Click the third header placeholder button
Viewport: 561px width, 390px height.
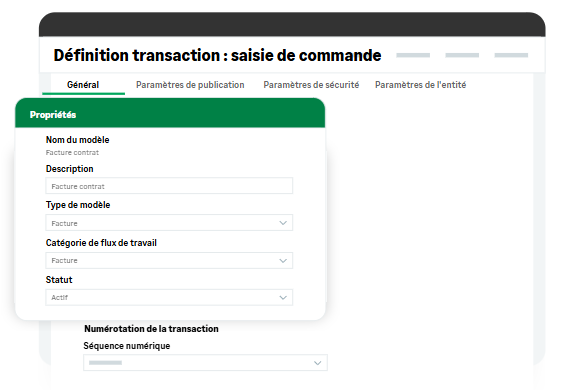click(x=511, y=55)
